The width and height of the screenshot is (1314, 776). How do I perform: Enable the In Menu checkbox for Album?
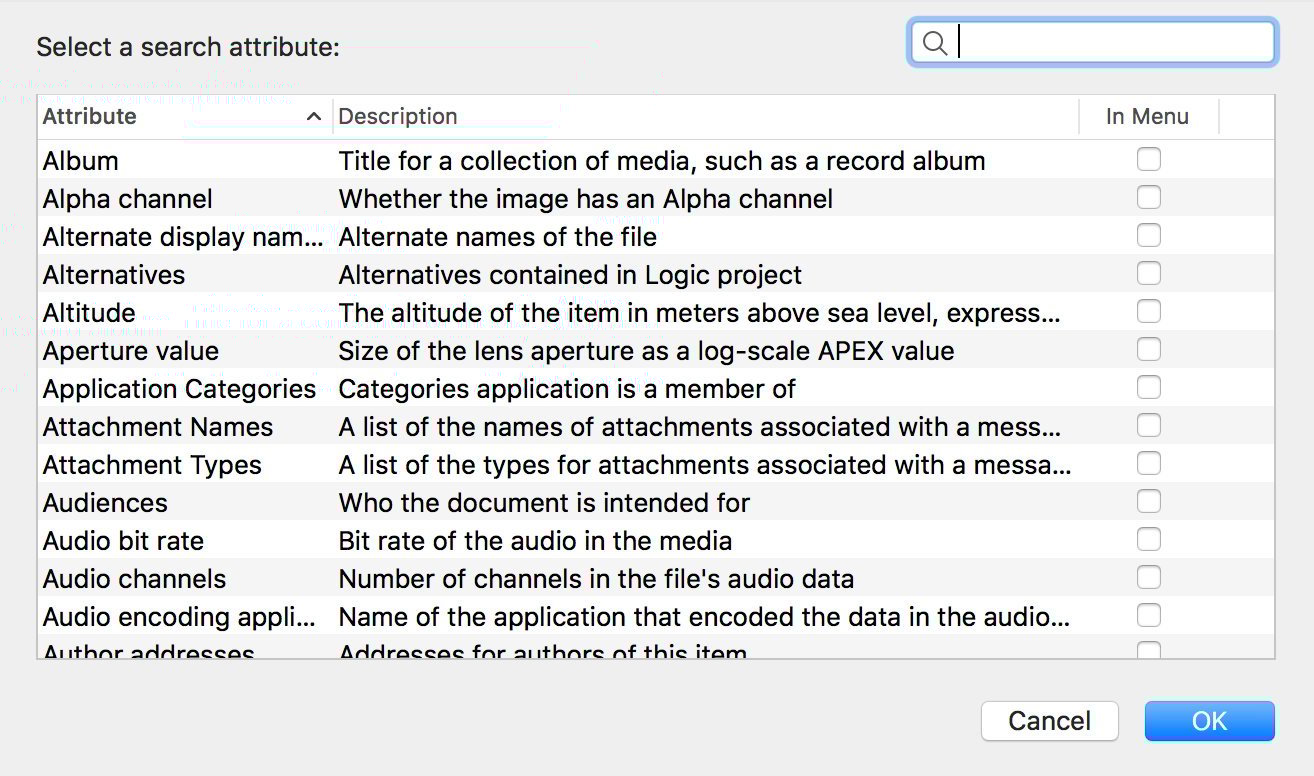tap(1148, 159)
